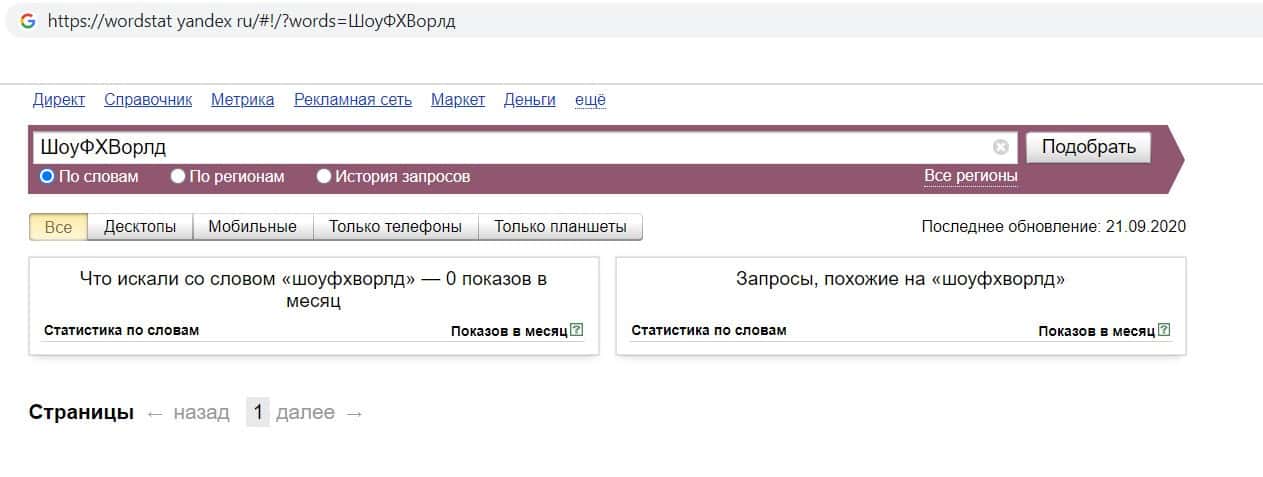Screen dimensions: 1263x477
Task: Select the "Только планшеты" tab
Action: (560, 227)
